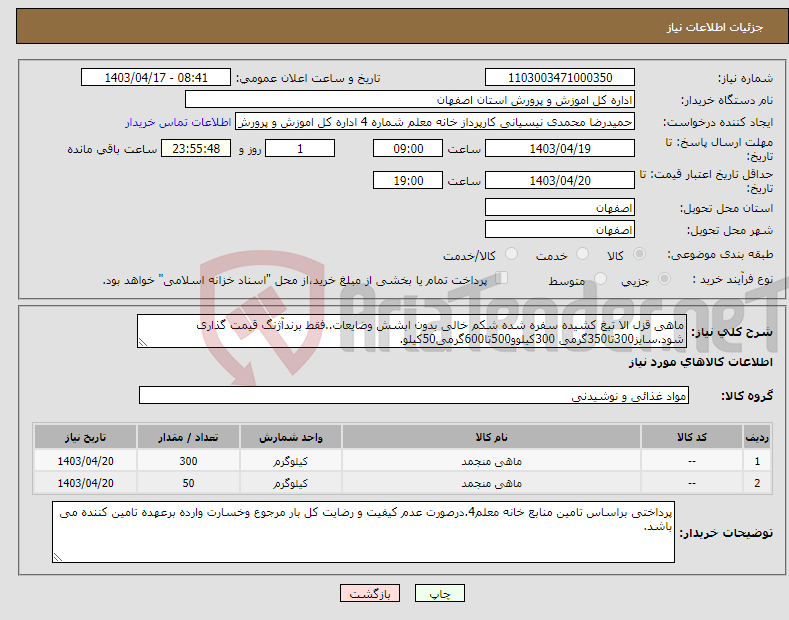Click the جزئیات اطلاعات نیاز page header
This screenshot has width=789, height=620.
(715, 27)
